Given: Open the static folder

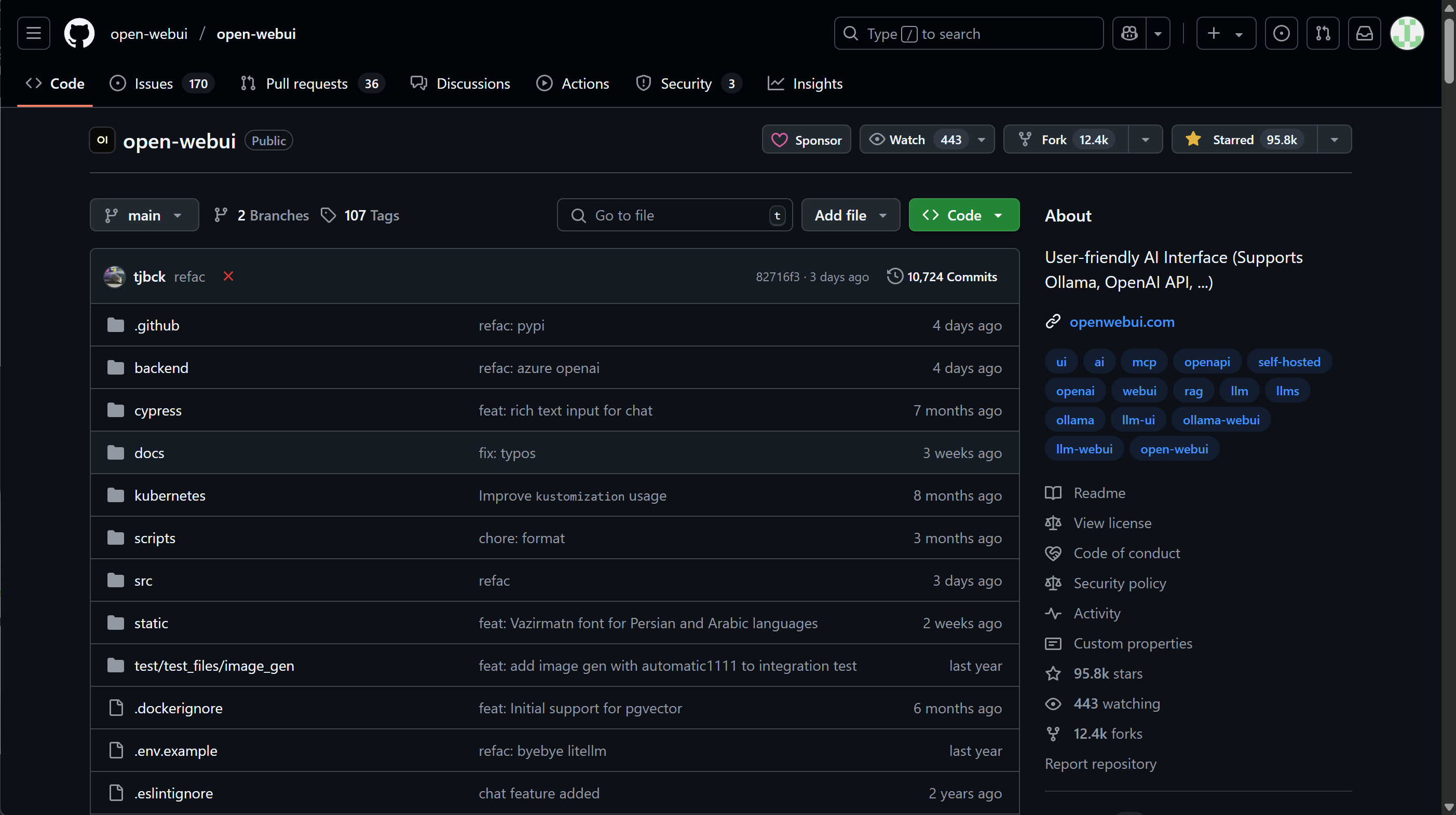Looking at the screenshot, I should [151, 623].
